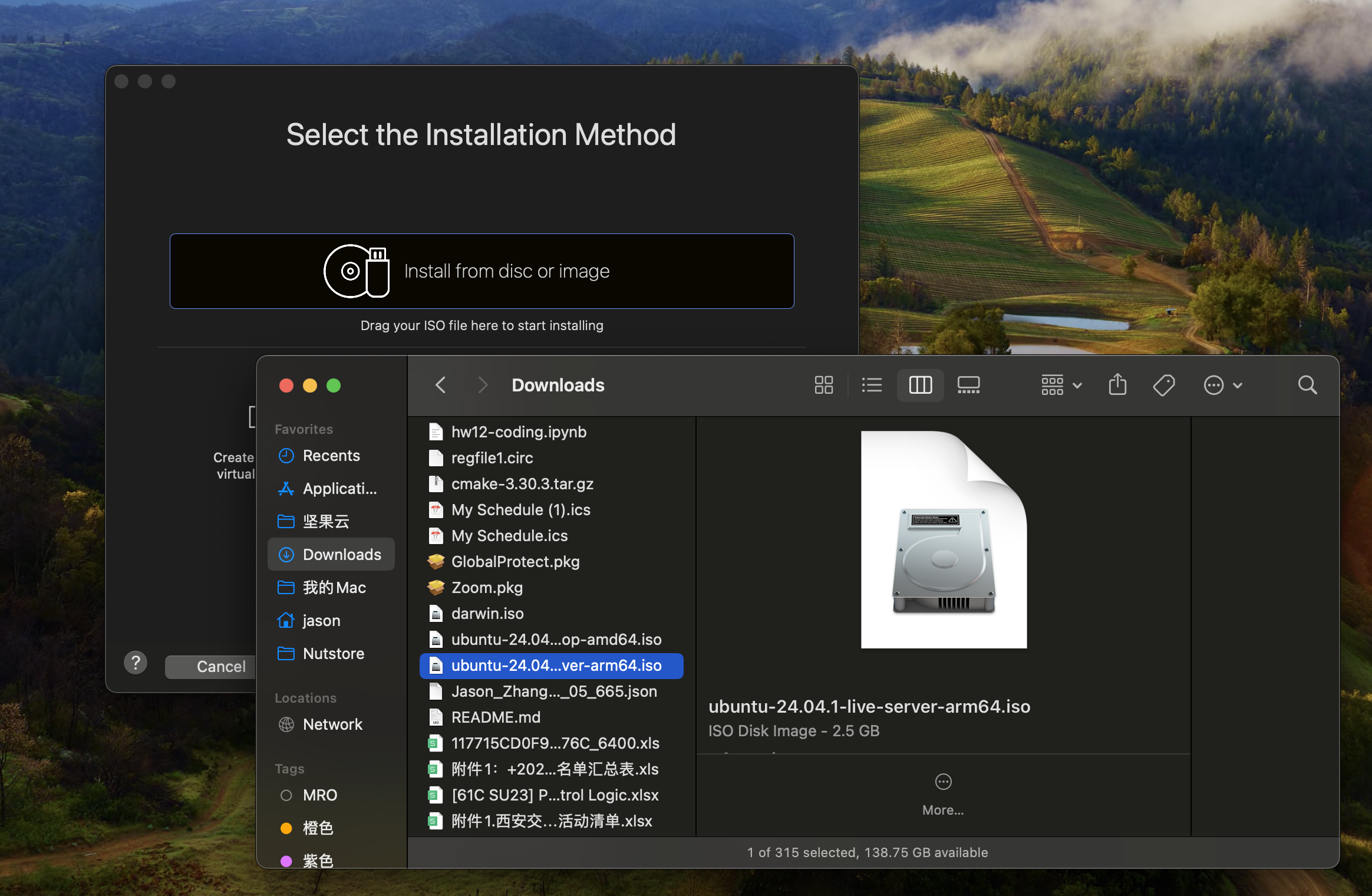Select Recents in the Finder sidebar

point(331,455)
